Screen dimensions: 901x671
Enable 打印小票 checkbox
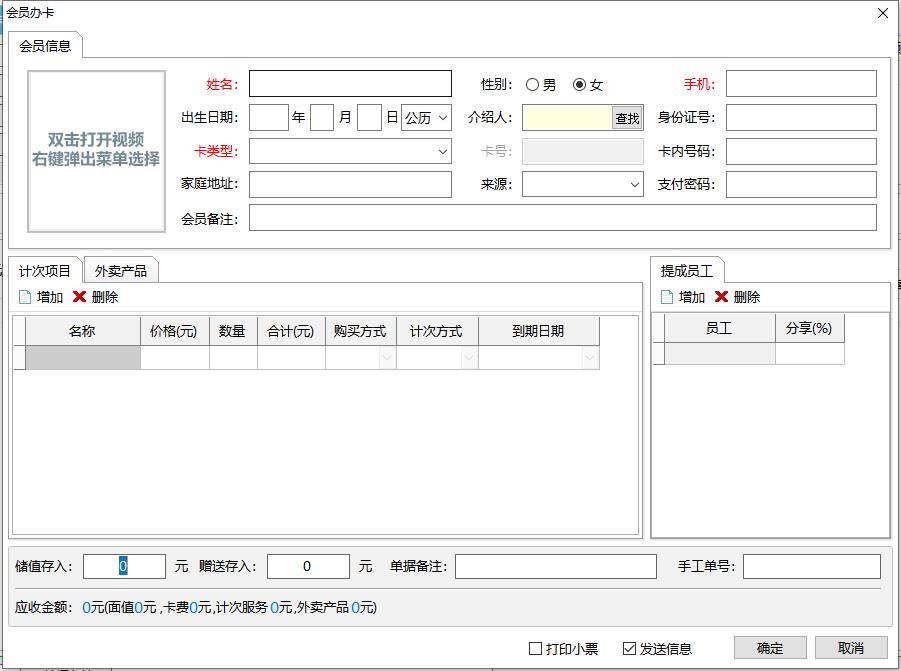[x=535, y=648]
